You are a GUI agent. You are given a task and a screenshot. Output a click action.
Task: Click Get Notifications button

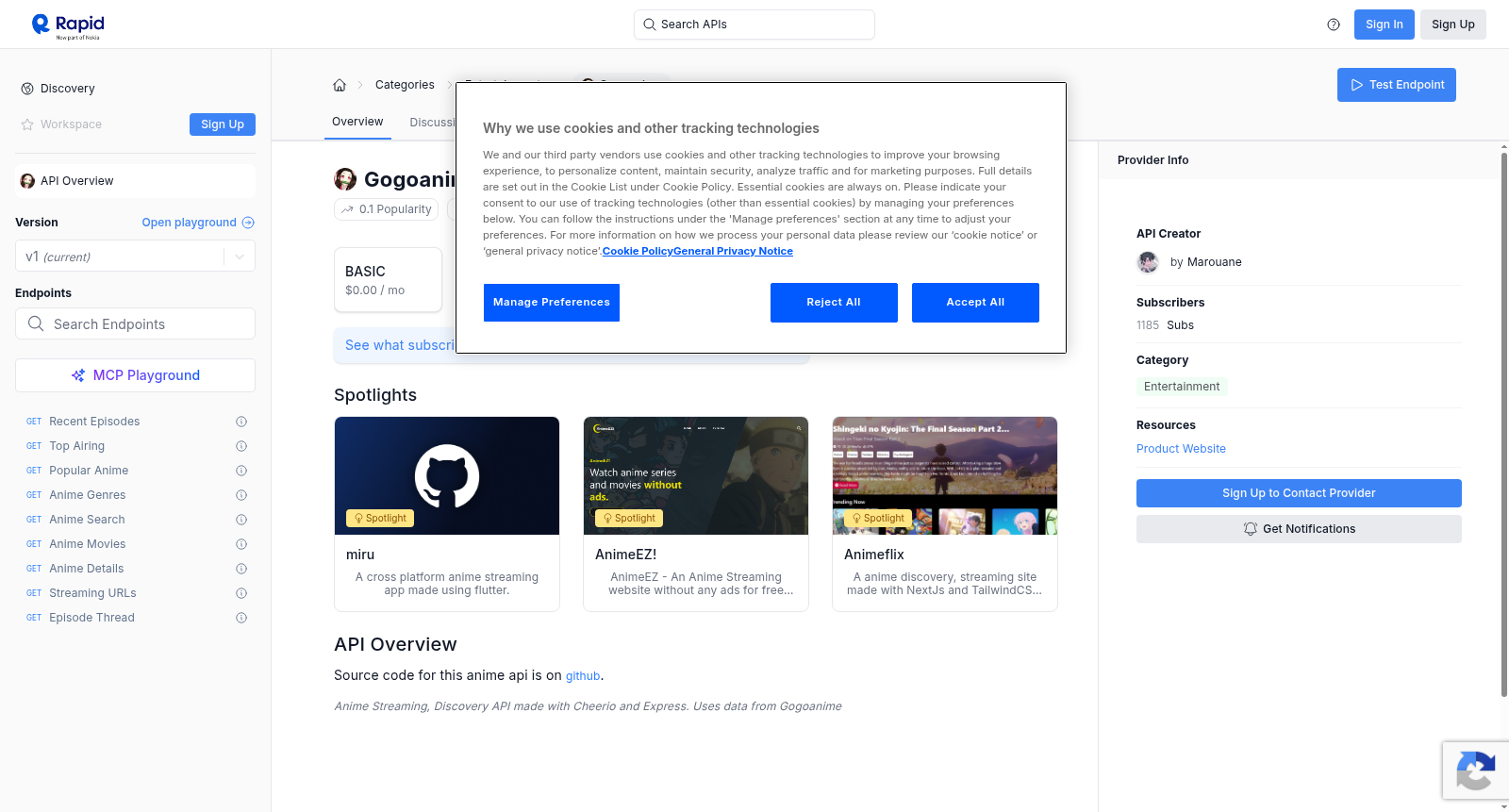[1299, 529]
